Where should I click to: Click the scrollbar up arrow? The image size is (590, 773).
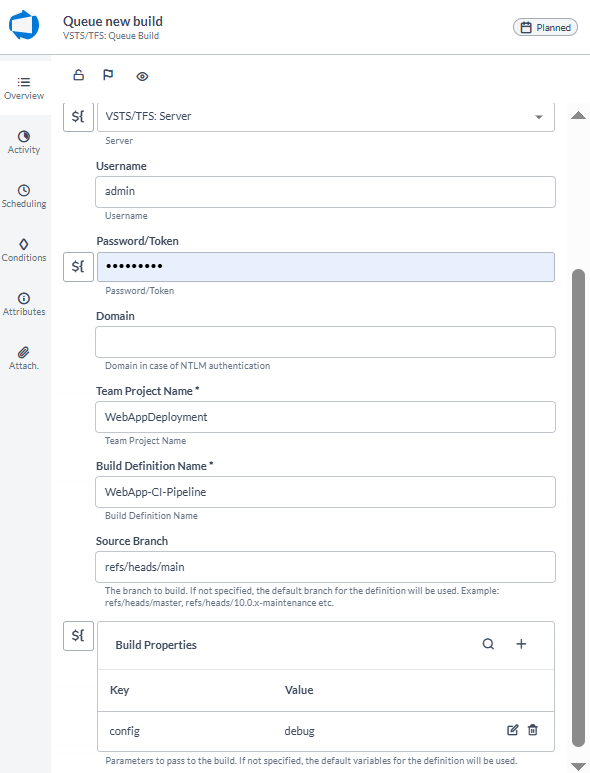pos(578,115)
